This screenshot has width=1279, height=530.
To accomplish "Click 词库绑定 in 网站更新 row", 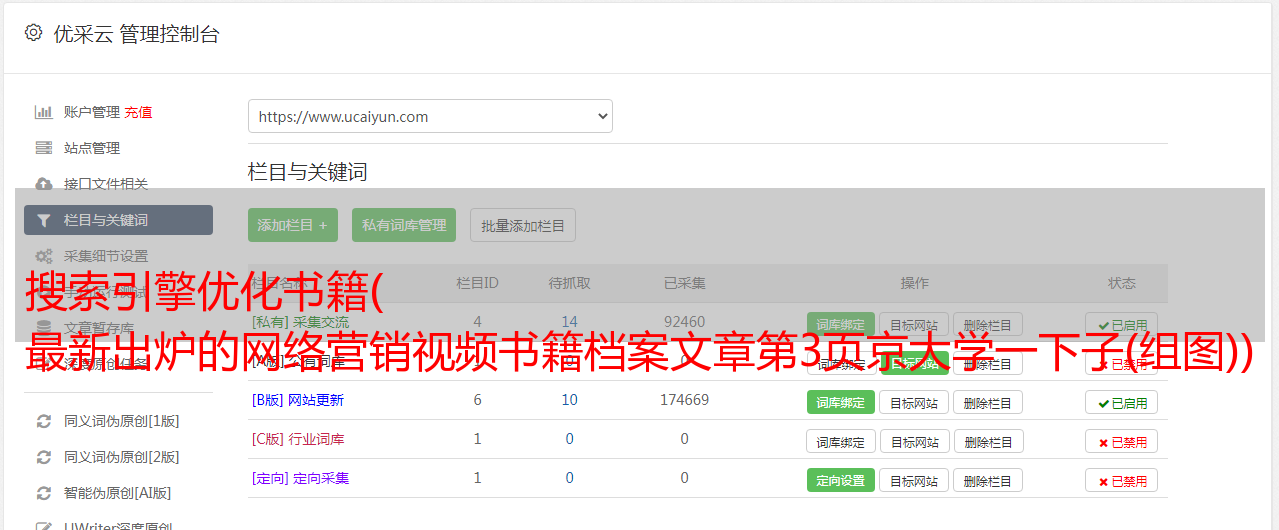I will (840, 402).
